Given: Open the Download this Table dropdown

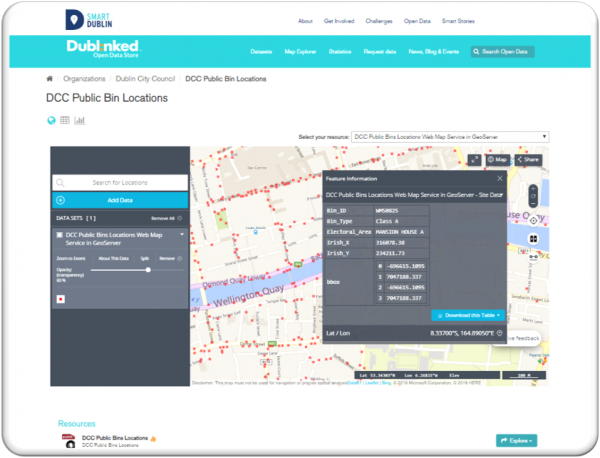Looking at the screenshot, I should (468, 315).
